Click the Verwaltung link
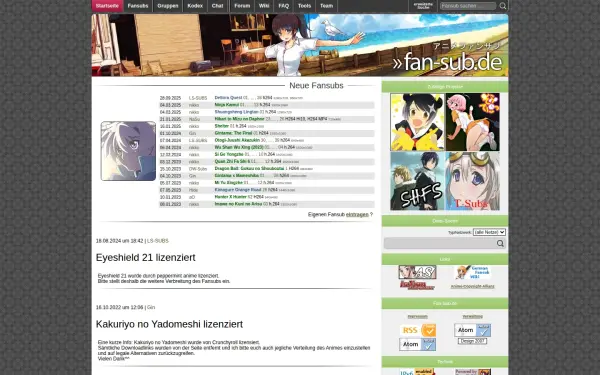This screenshot has height=375, width=600. point(472,316)
